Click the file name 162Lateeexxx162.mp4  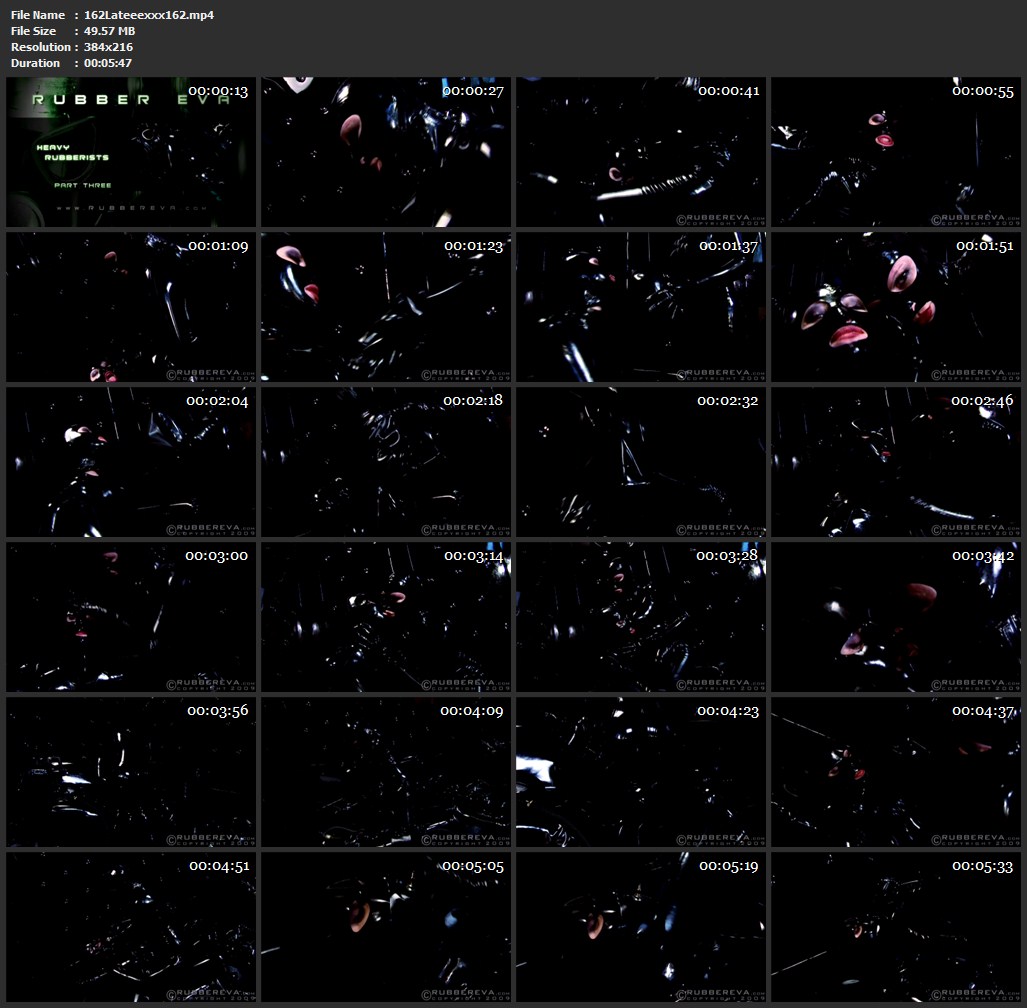(149, 14)
